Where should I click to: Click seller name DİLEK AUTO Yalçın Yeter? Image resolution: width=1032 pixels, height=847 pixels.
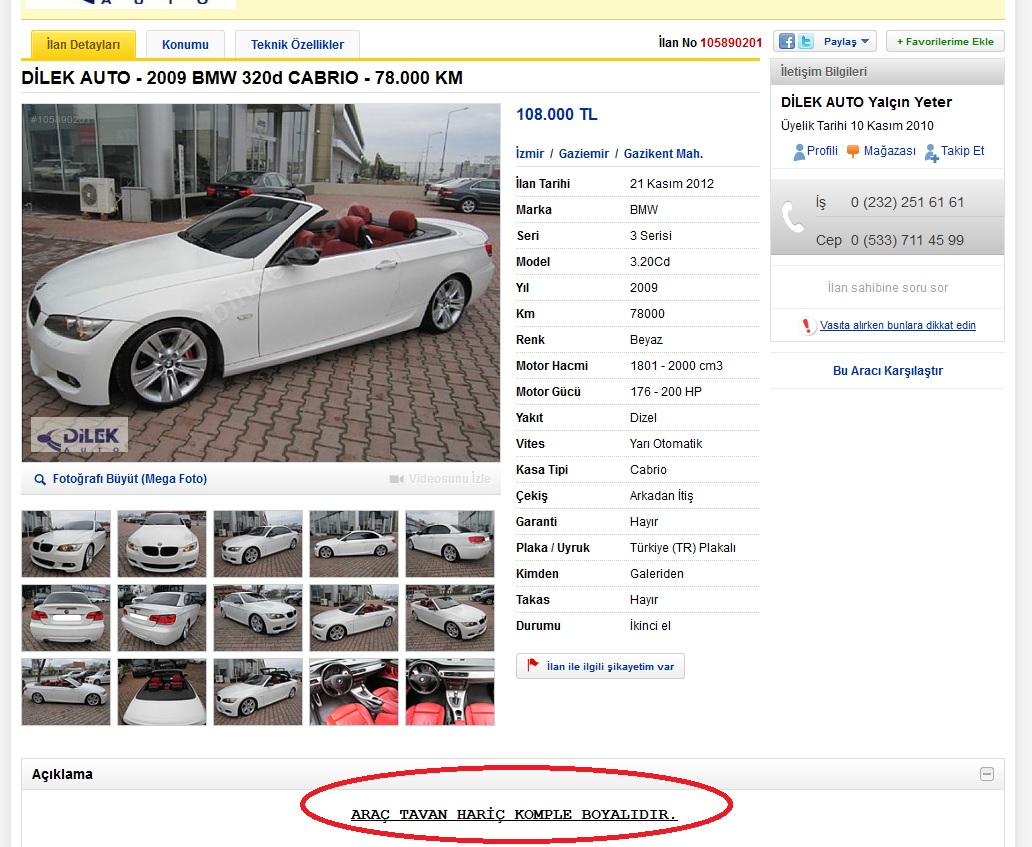[866, 102]
